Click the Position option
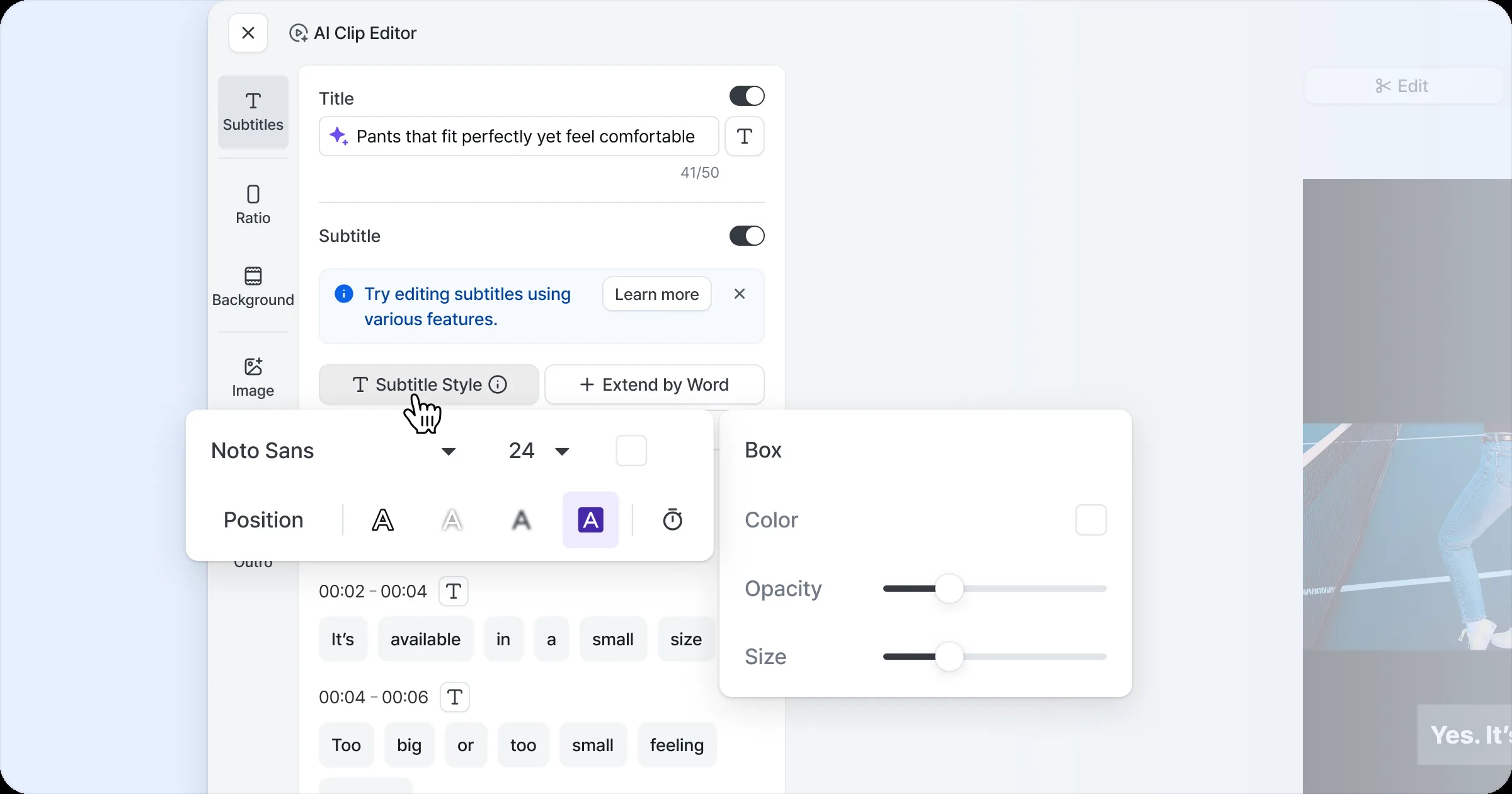The image size is (1512, 794). (263, 520)
